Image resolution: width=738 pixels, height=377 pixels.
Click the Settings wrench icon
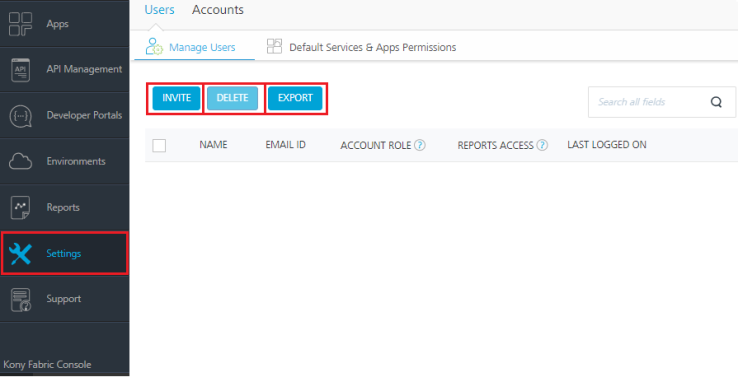[x=20, y=254]
